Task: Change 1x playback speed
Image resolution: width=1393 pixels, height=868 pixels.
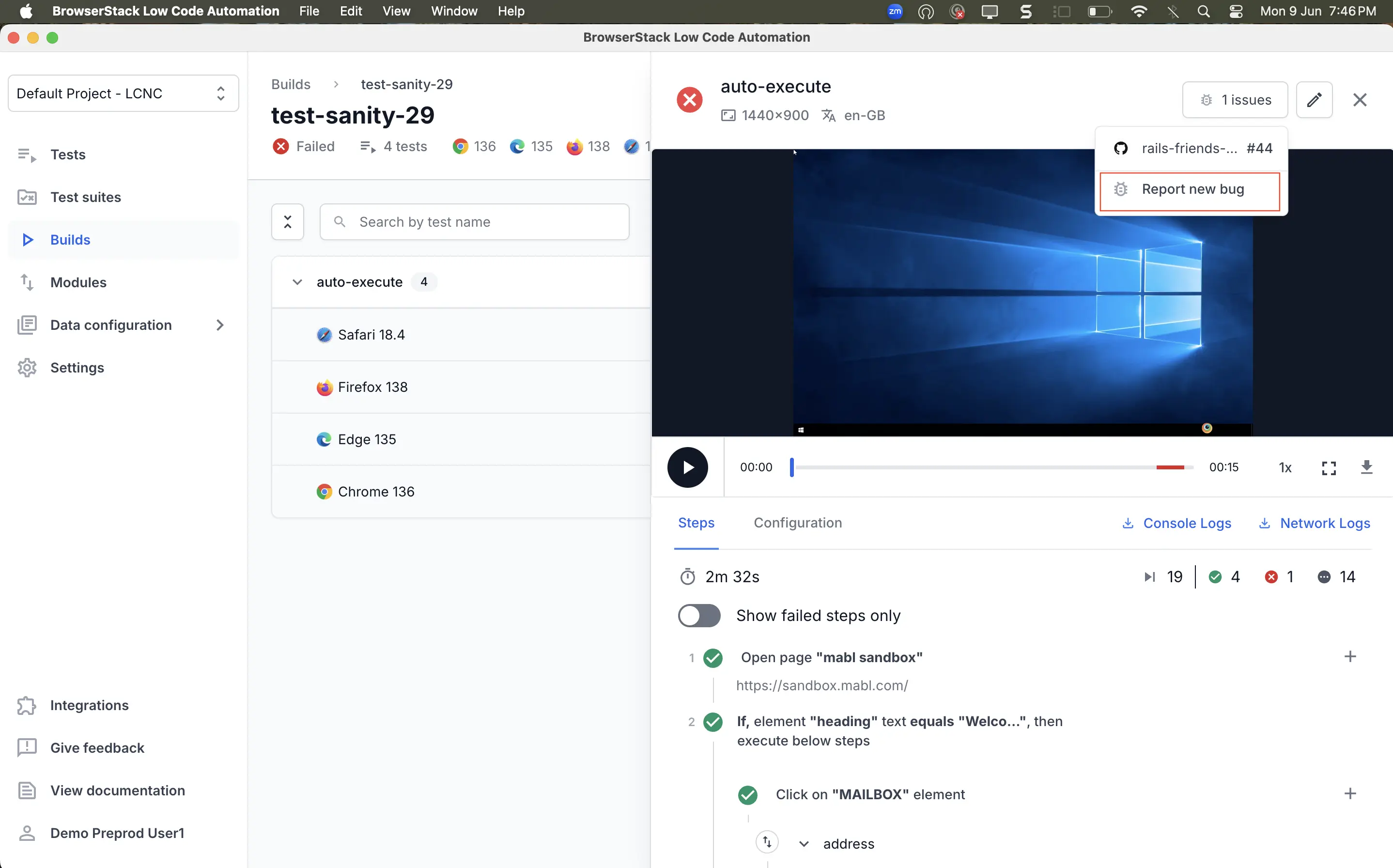Action: (1285, 468)
